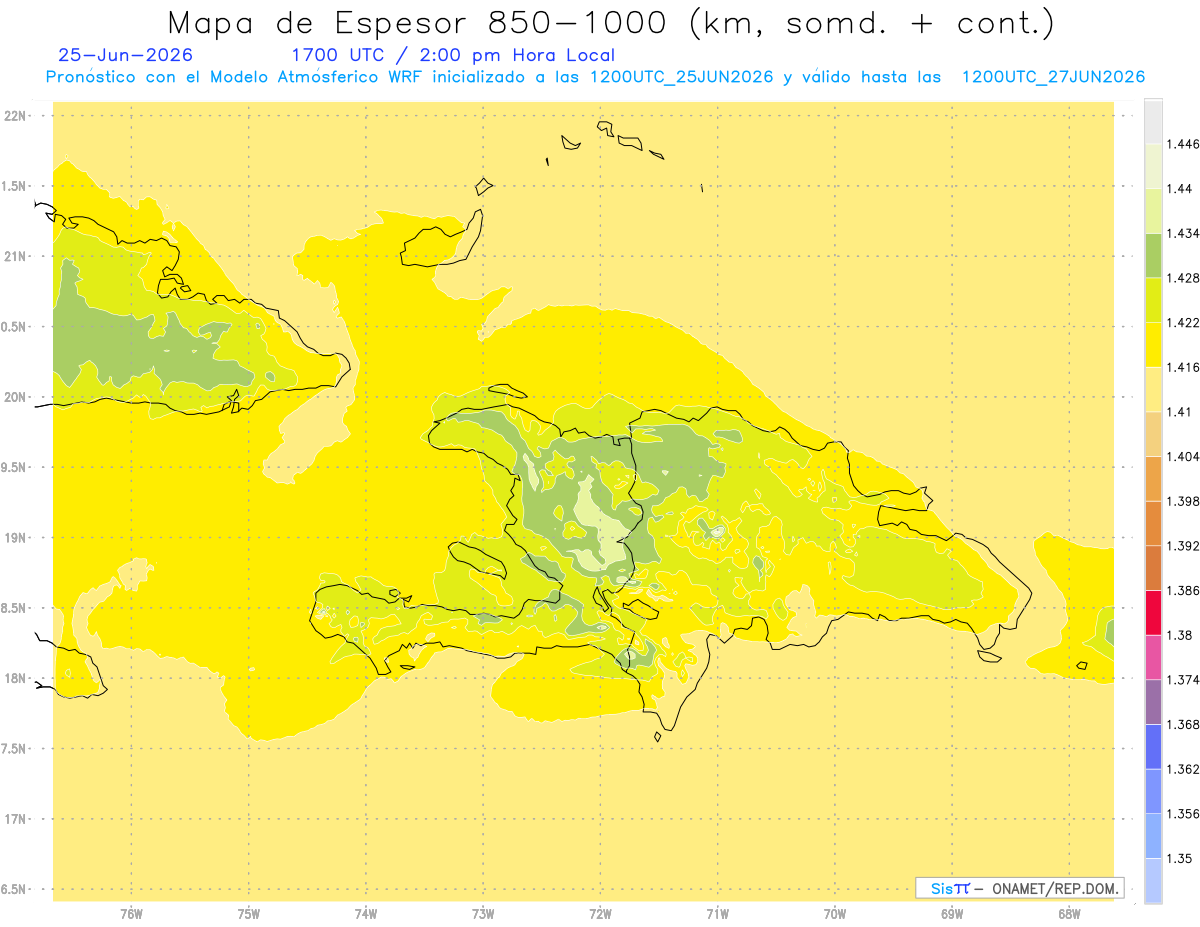
Task: Click the 18N latitude label
Action: coord(16,678)
